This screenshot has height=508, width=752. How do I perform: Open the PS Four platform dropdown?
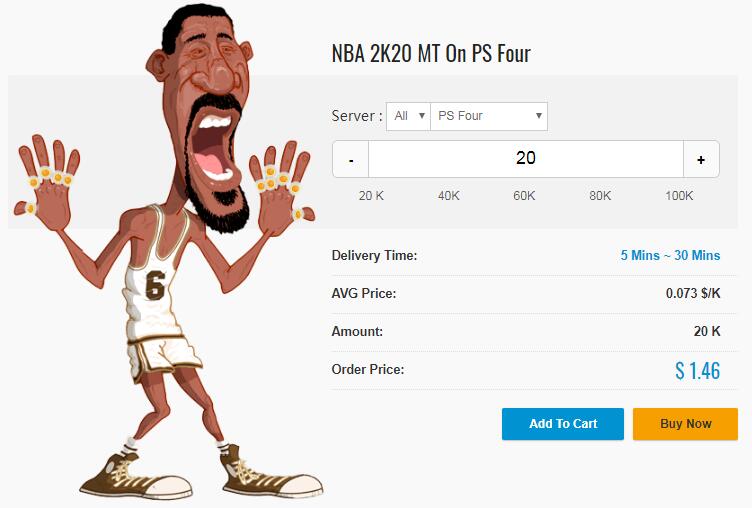489,116
